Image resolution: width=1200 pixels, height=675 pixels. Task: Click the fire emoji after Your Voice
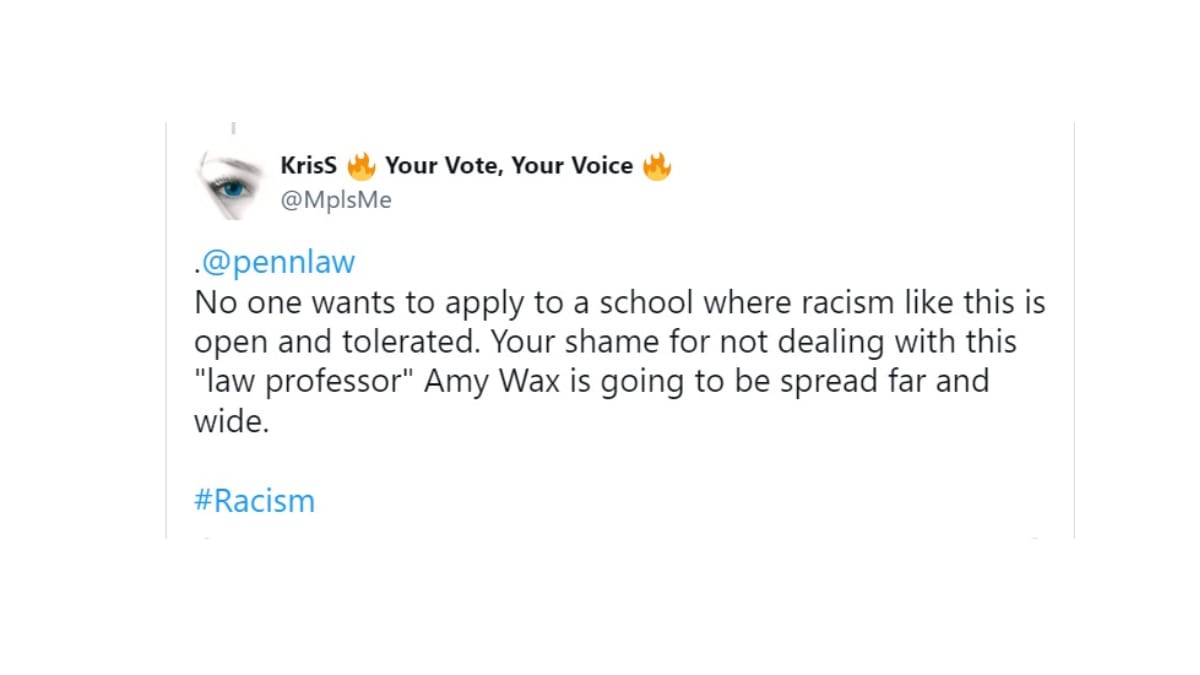click(x=657, y=166)
